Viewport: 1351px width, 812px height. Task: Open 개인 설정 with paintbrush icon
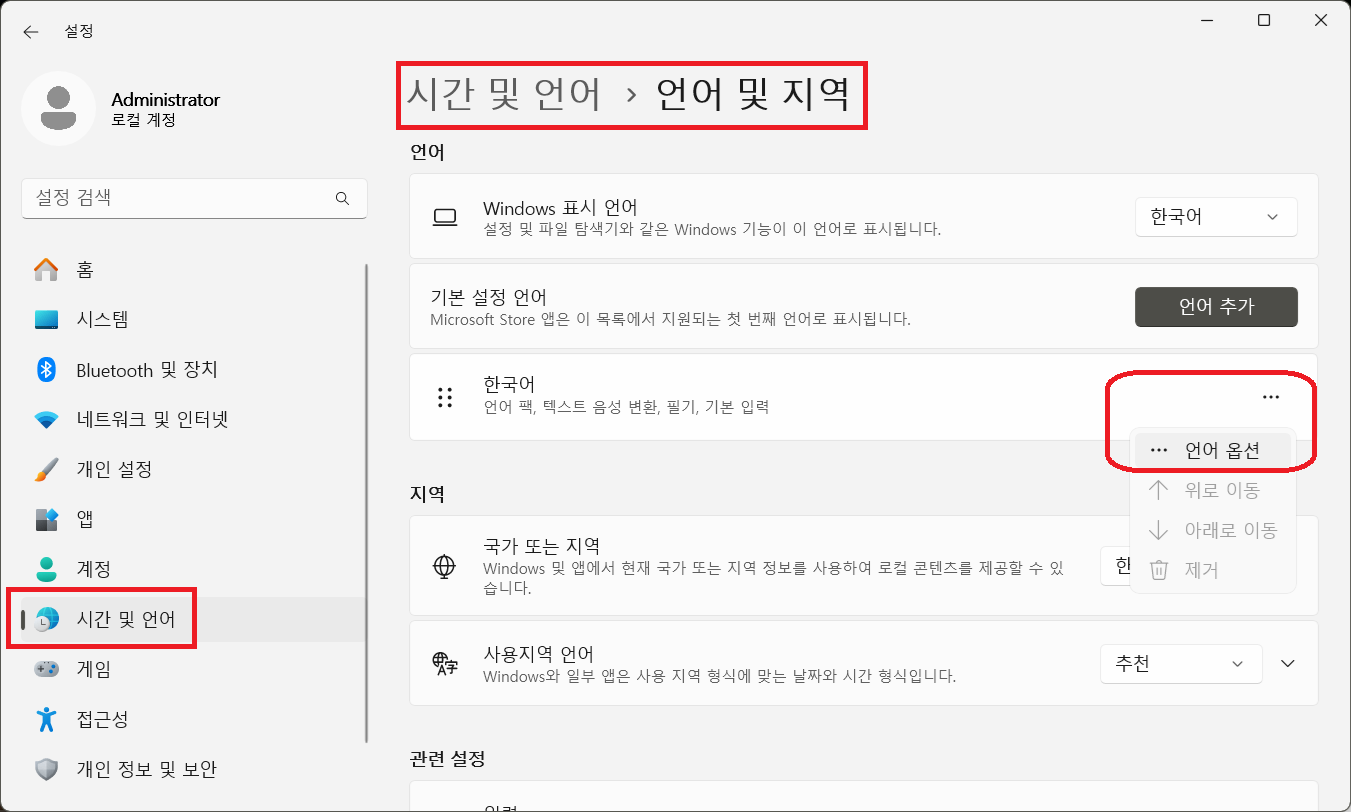click(x=114, y=470)
